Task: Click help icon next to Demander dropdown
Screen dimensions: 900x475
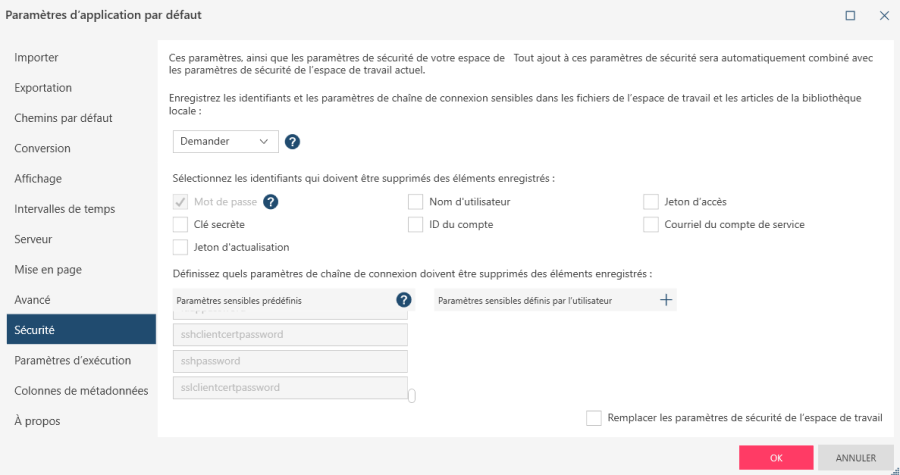Action: pyautogui.click(x=293, y=142)
